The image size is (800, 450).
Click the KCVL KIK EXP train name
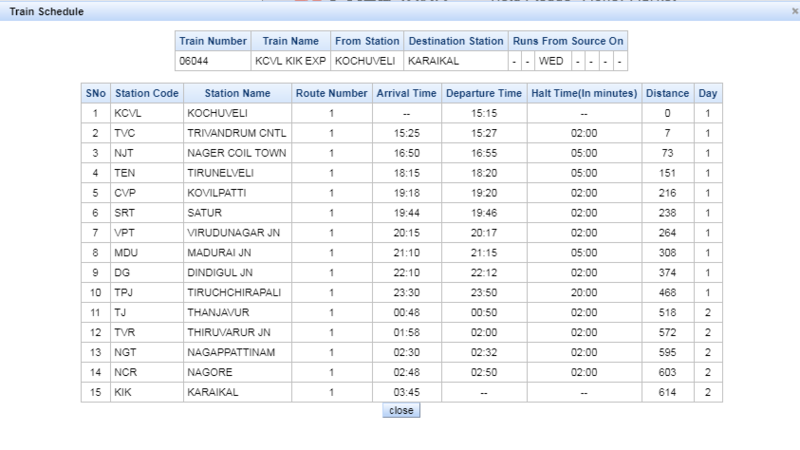pos(290,60)
